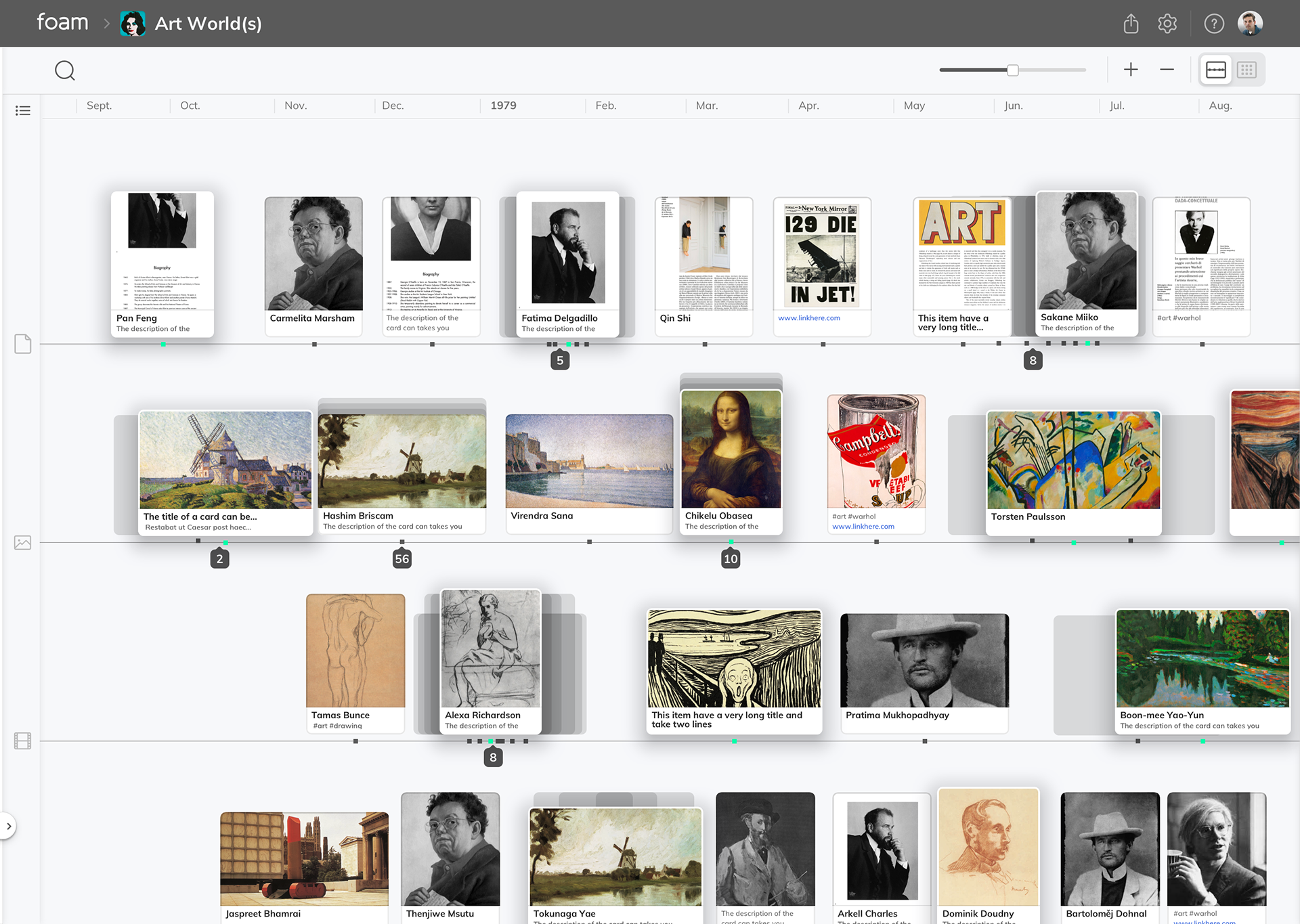Open the Carmelita Marsham portrait card
The image size is (1300, 924).
313,266
